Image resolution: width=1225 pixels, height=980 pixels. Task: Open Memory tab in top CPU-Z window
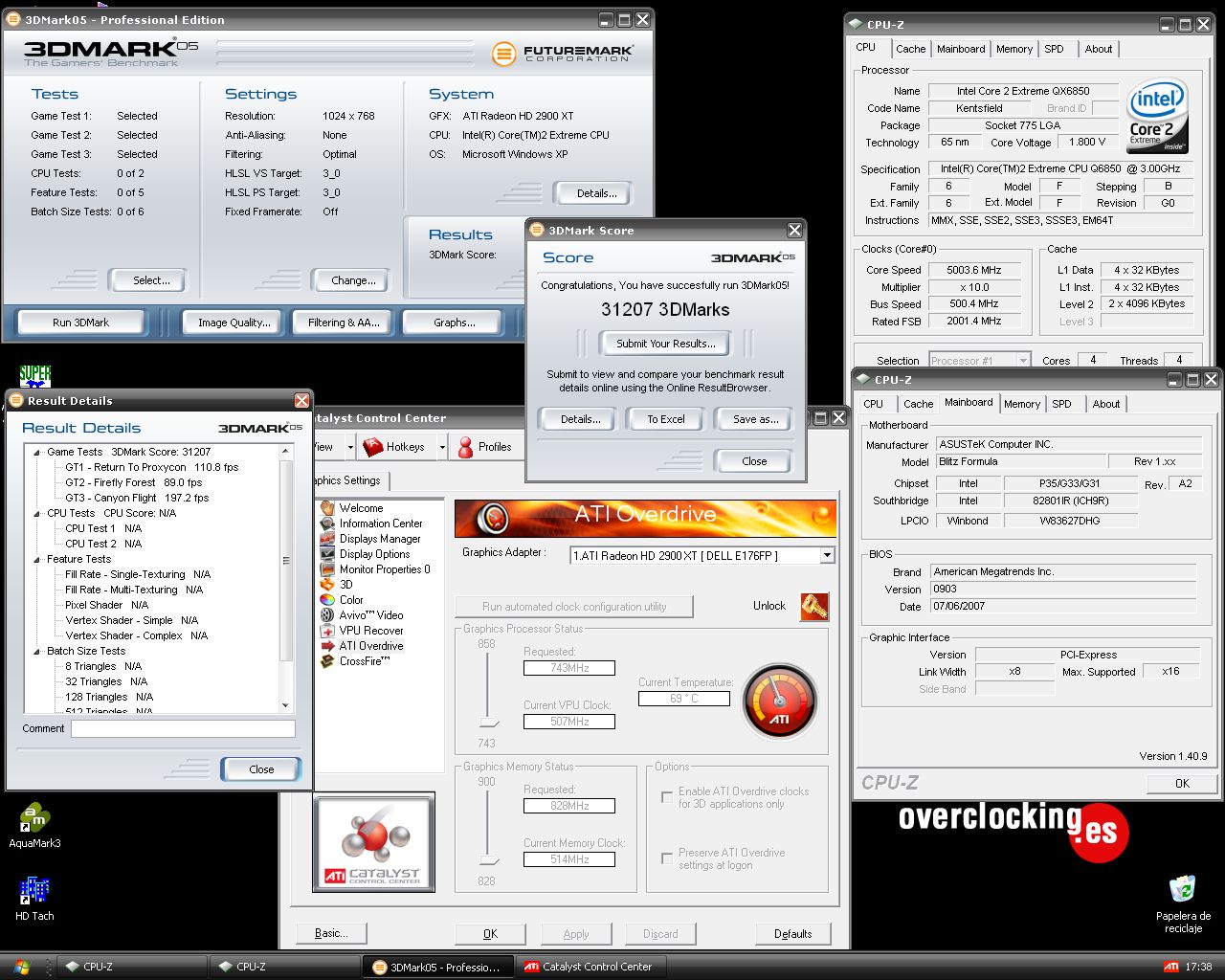[1013, 49]
